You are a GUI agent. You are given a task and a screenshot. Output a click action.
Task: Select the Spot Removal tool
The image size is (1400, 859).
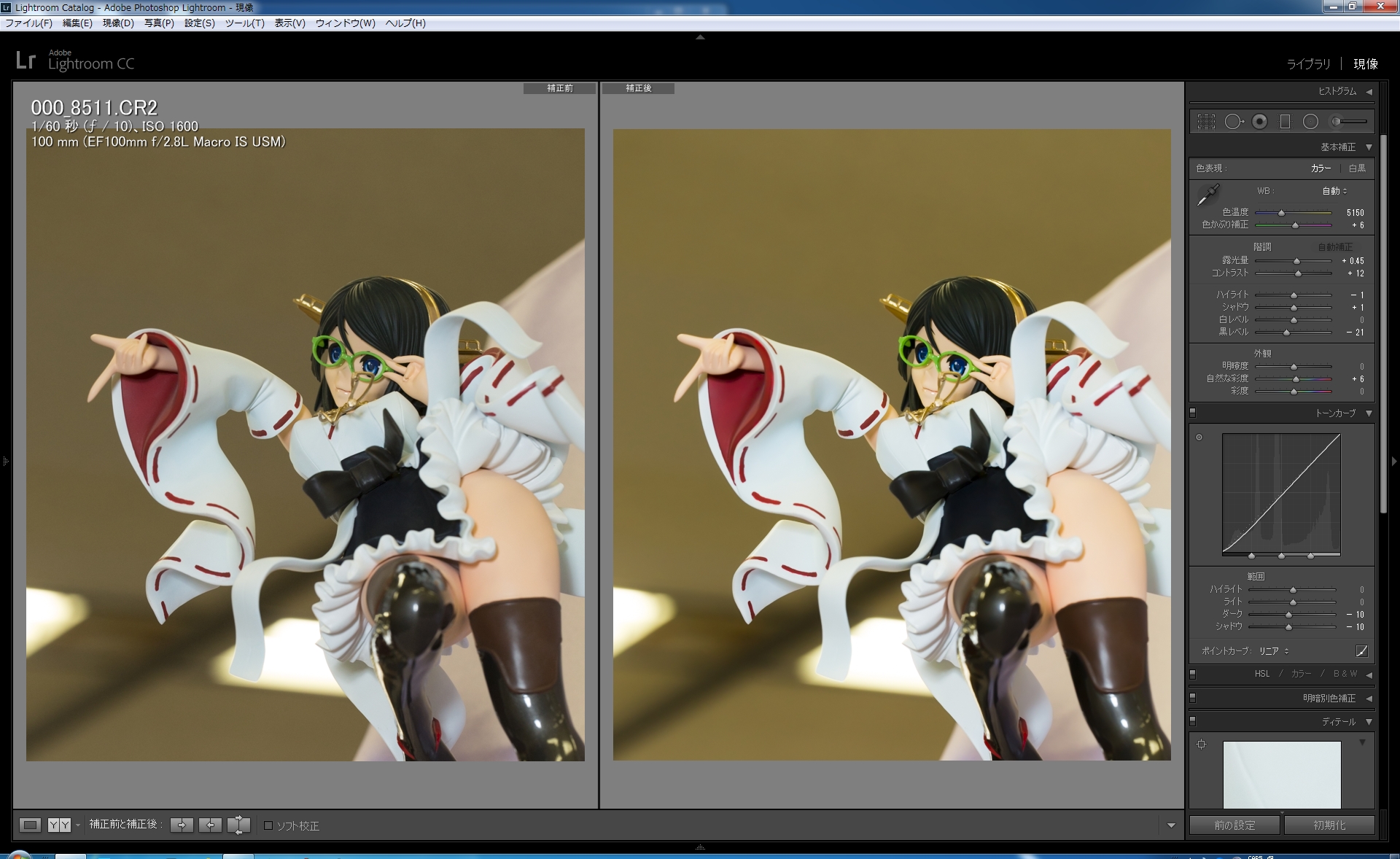coord(1234,122)
